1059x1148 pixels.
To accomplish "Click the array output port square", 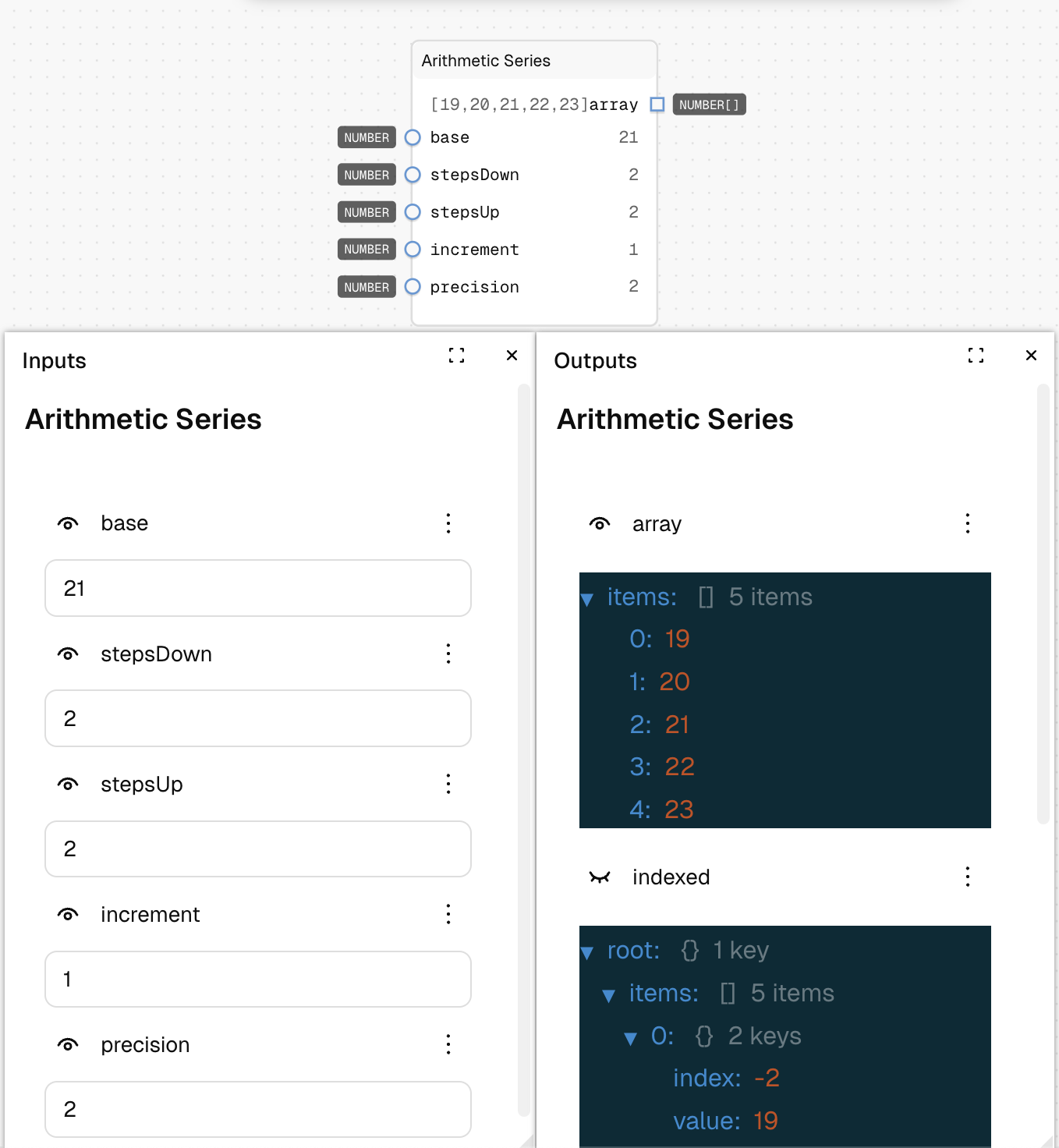I will (x=657, y=105).
